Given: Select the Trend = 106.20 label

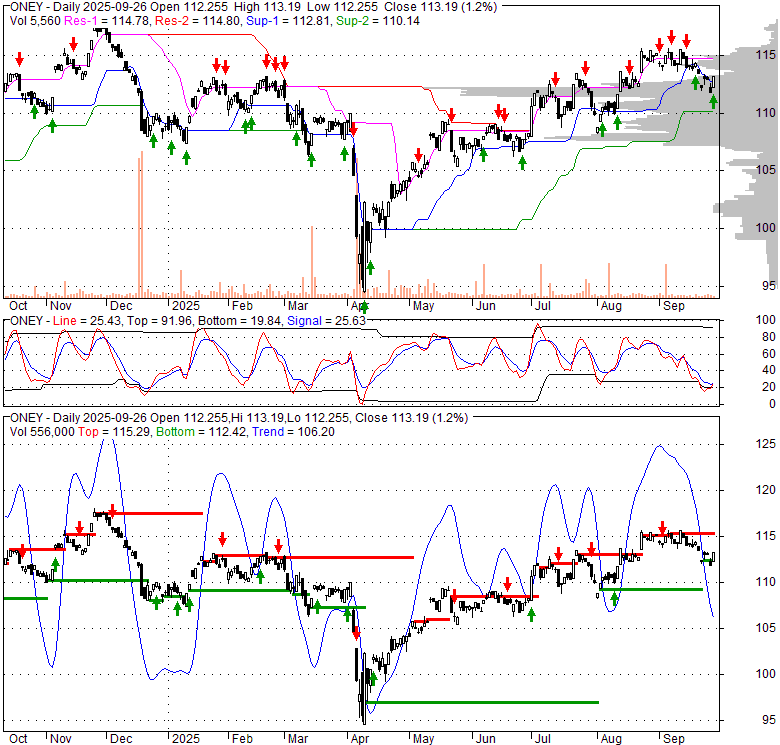Looking at the screenshot, I should (293, 432).
